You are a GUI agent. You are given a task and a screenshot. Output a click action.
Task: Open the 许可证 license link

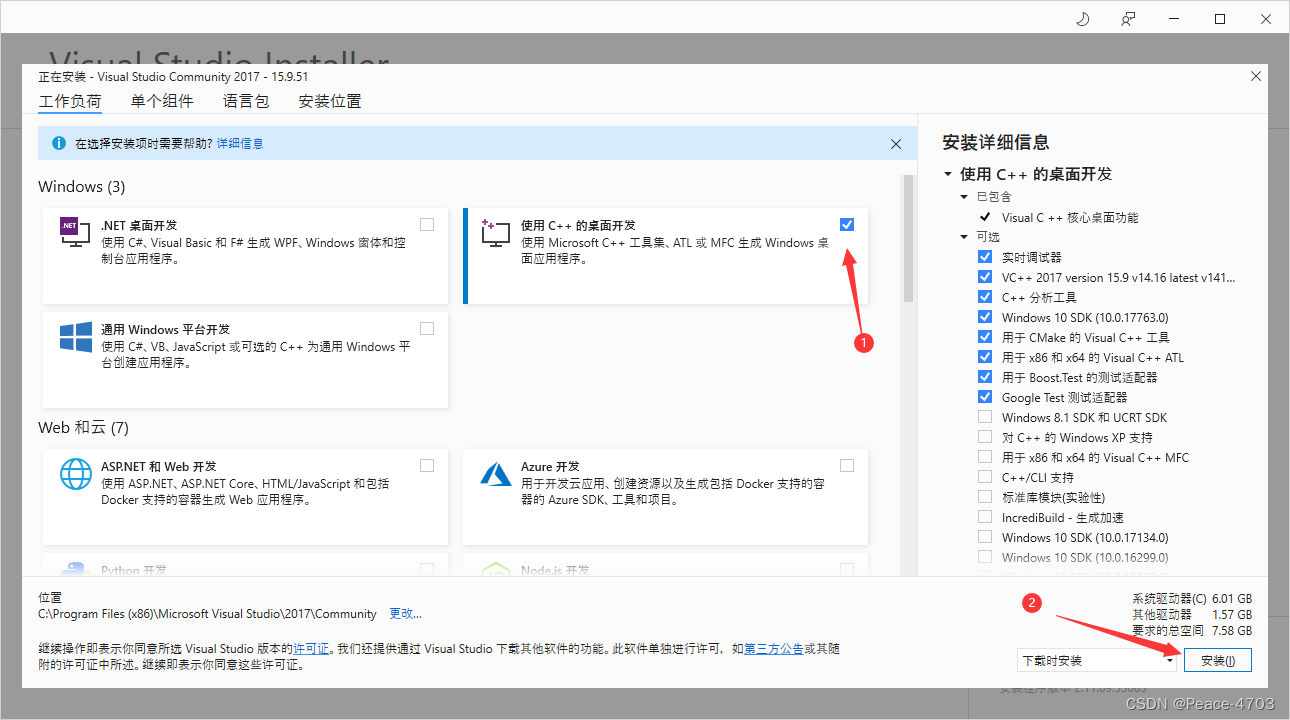coord(310,649)
